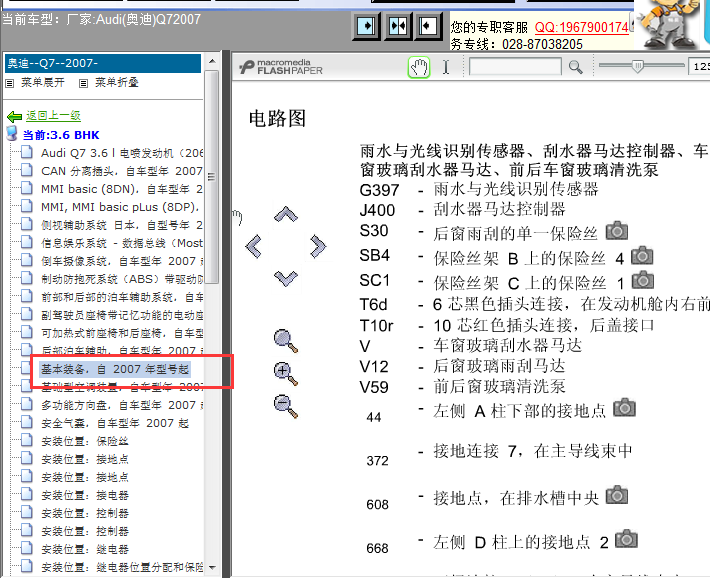Open 可加热式前座椅和后座椅 tree item

pyautogui.click(x=122, y=333)
